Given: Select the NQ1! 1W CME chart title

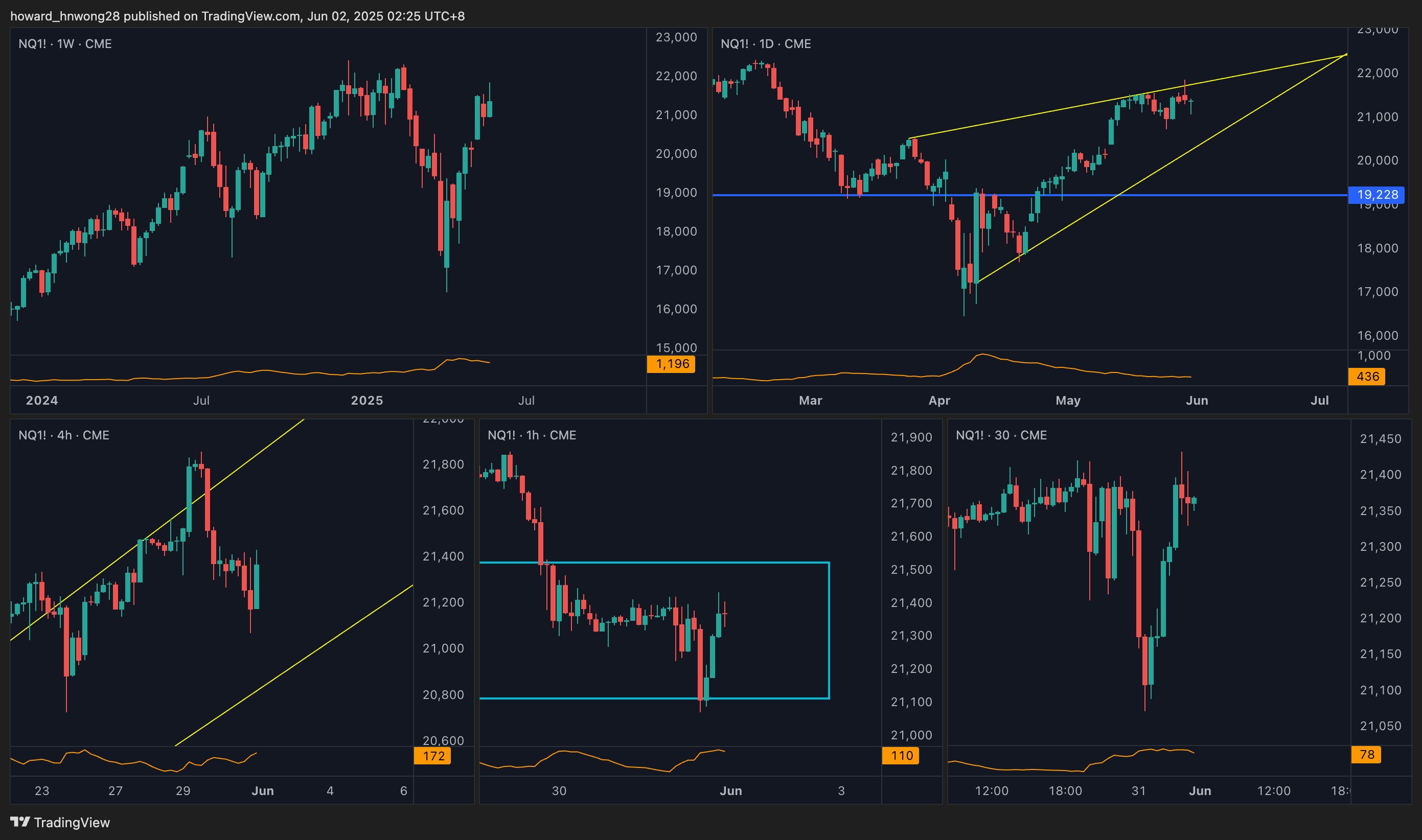Looking at the screenshot, I should (x=65, y=43).
